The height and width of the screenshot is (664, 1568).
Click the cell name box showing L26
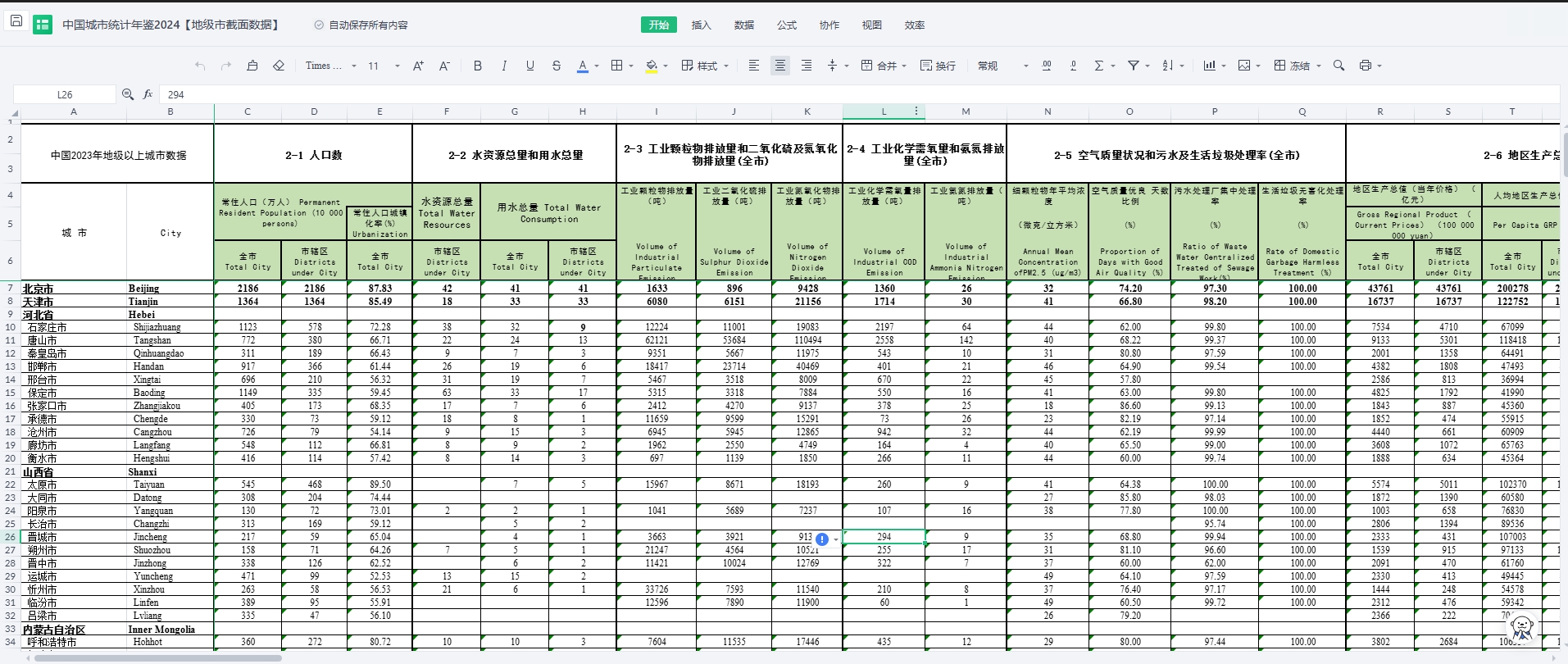click(x=64, y=94)
